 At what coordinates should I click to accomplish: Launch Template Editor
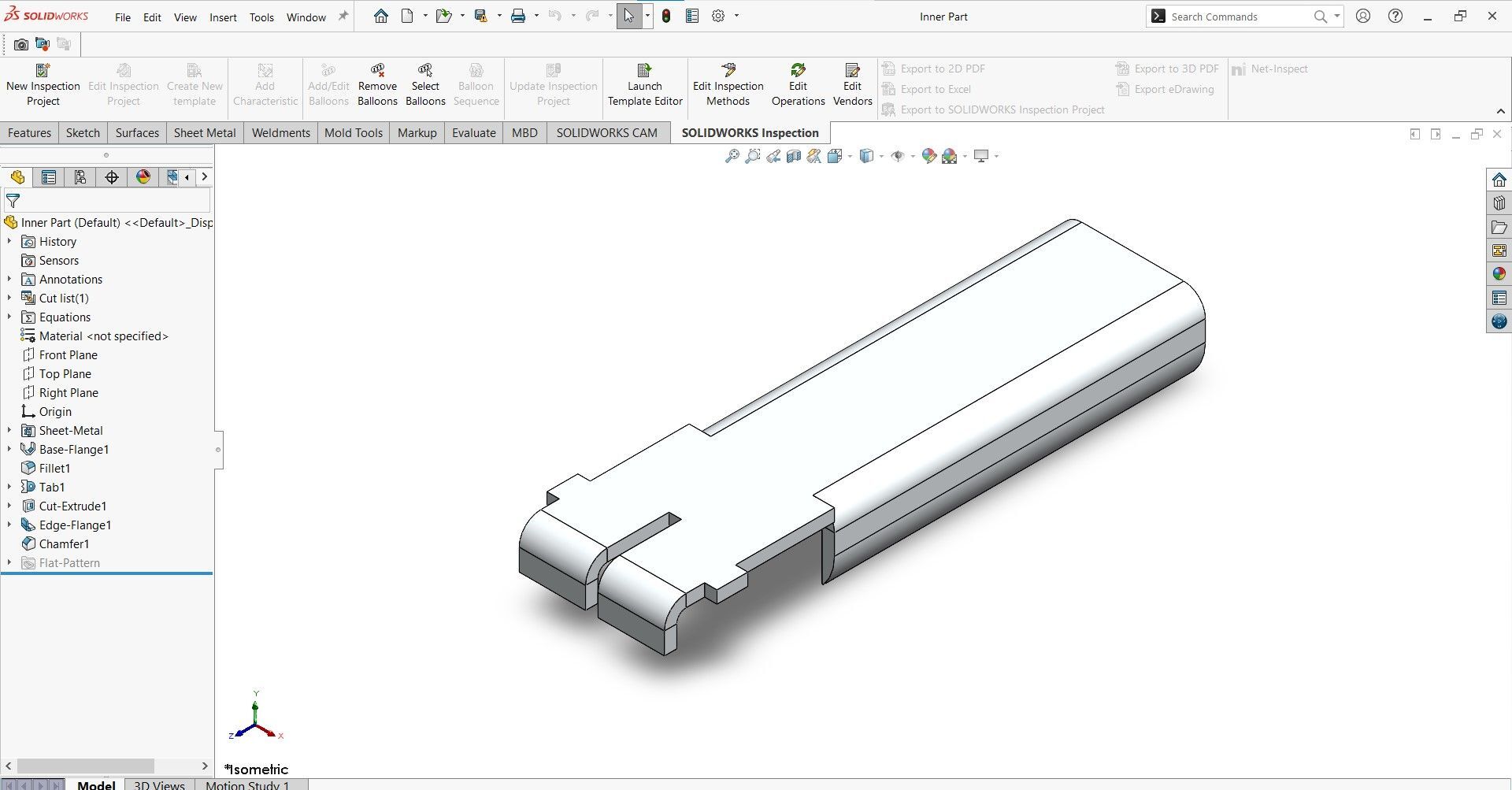(645, 85)
